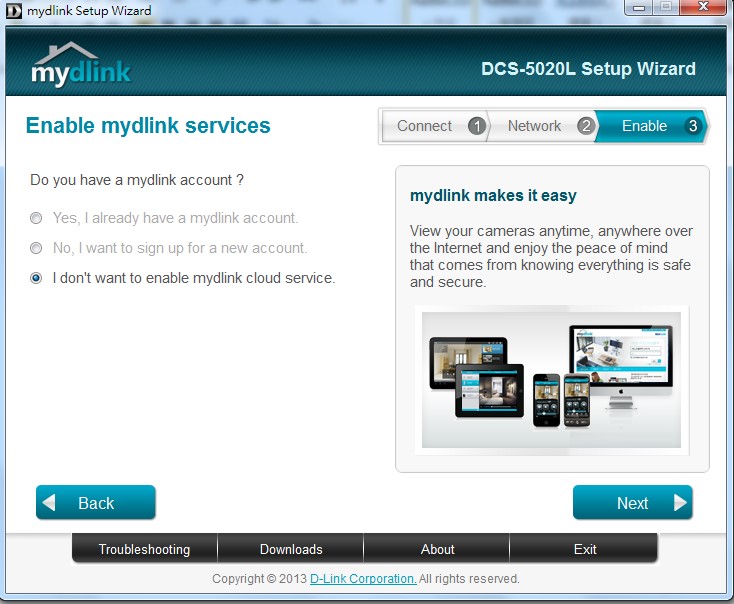The image size is (734, 604).
Task: Click the 'Enable mydlink services' heading
Action: click(x=148, y=126)
